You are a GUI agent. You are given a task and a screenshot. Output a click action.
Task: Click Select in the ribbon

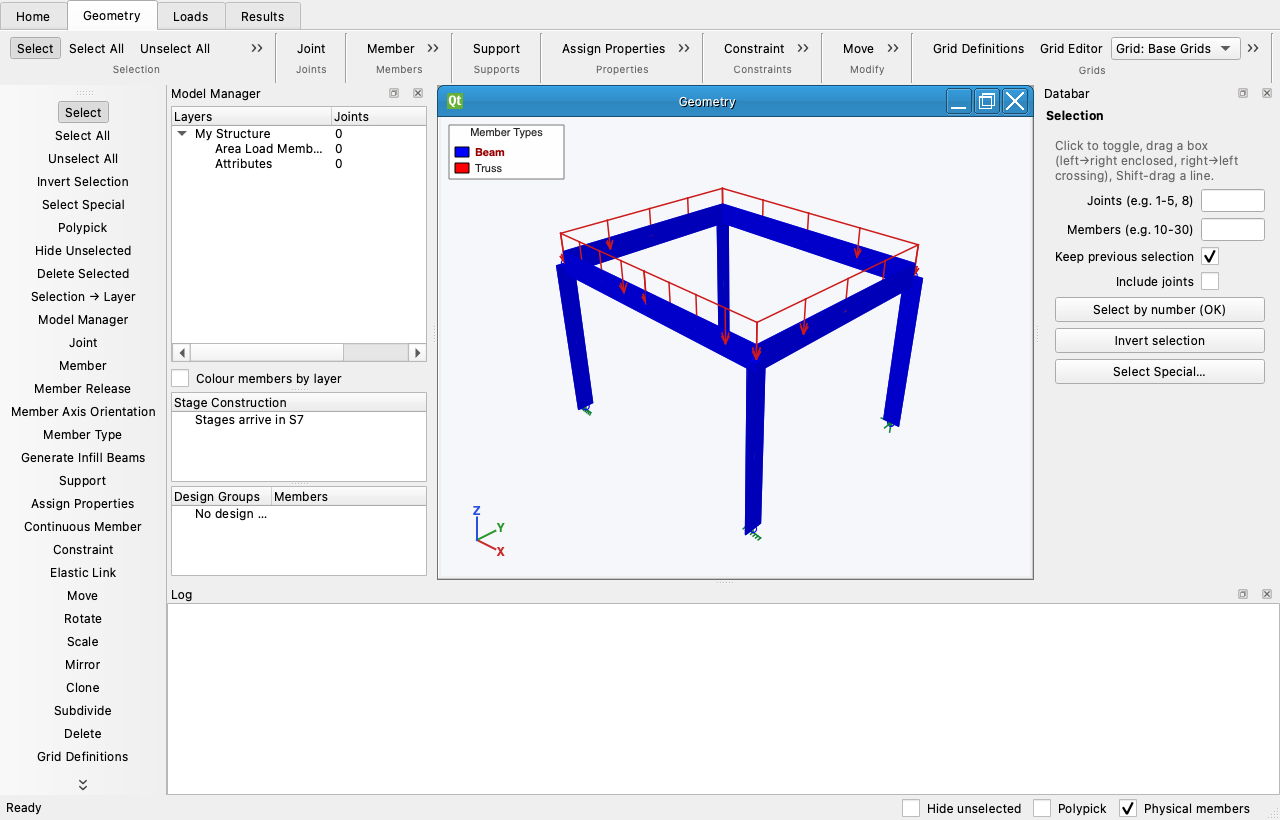tap(35, 48)
